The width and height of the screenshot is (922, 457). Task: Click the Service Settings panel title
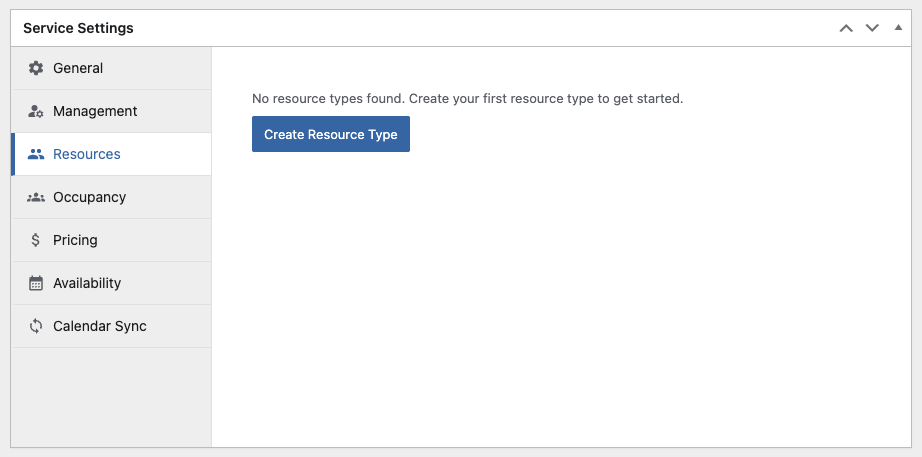pos(78,28)
